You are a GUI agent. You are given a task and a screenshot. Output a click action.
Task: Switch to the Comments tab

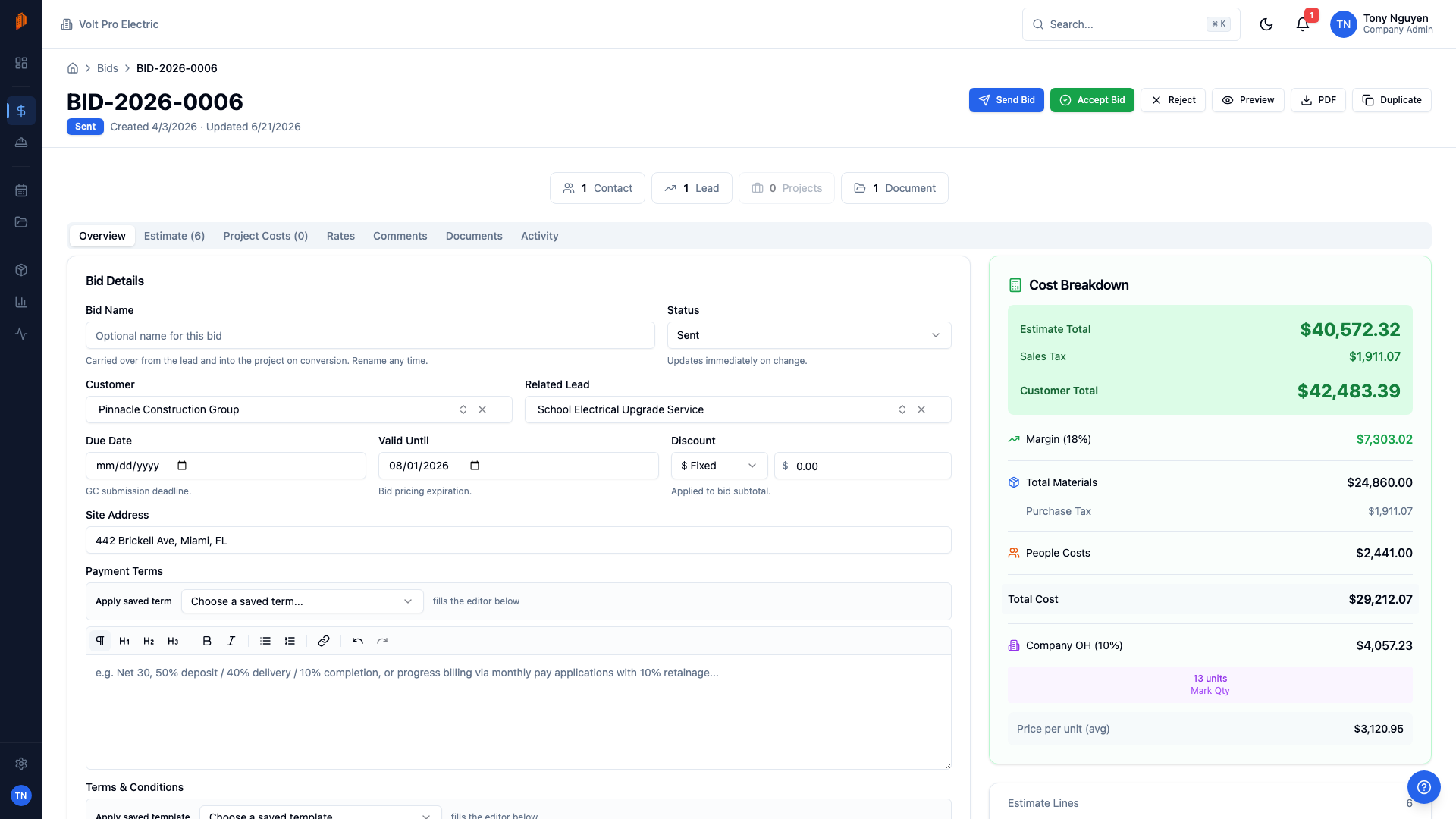pos(400,236)
